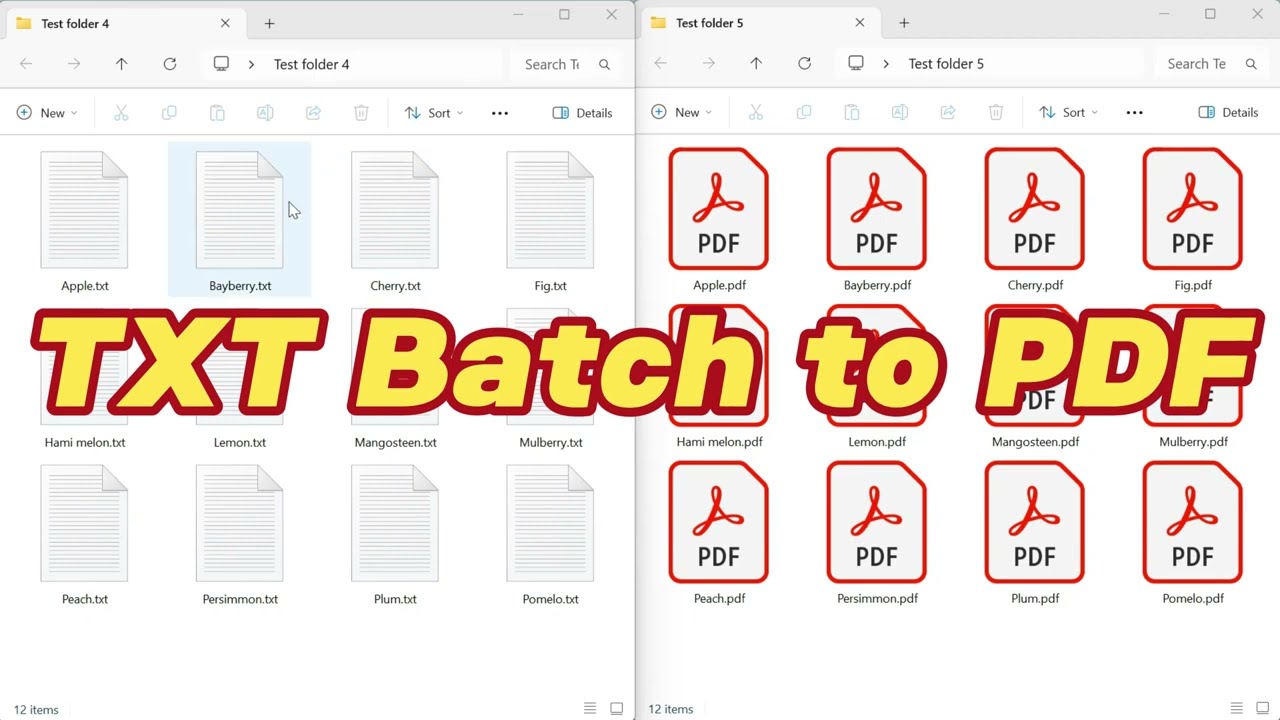Click Cut icon in Test folder 5 toolbar

756,112
